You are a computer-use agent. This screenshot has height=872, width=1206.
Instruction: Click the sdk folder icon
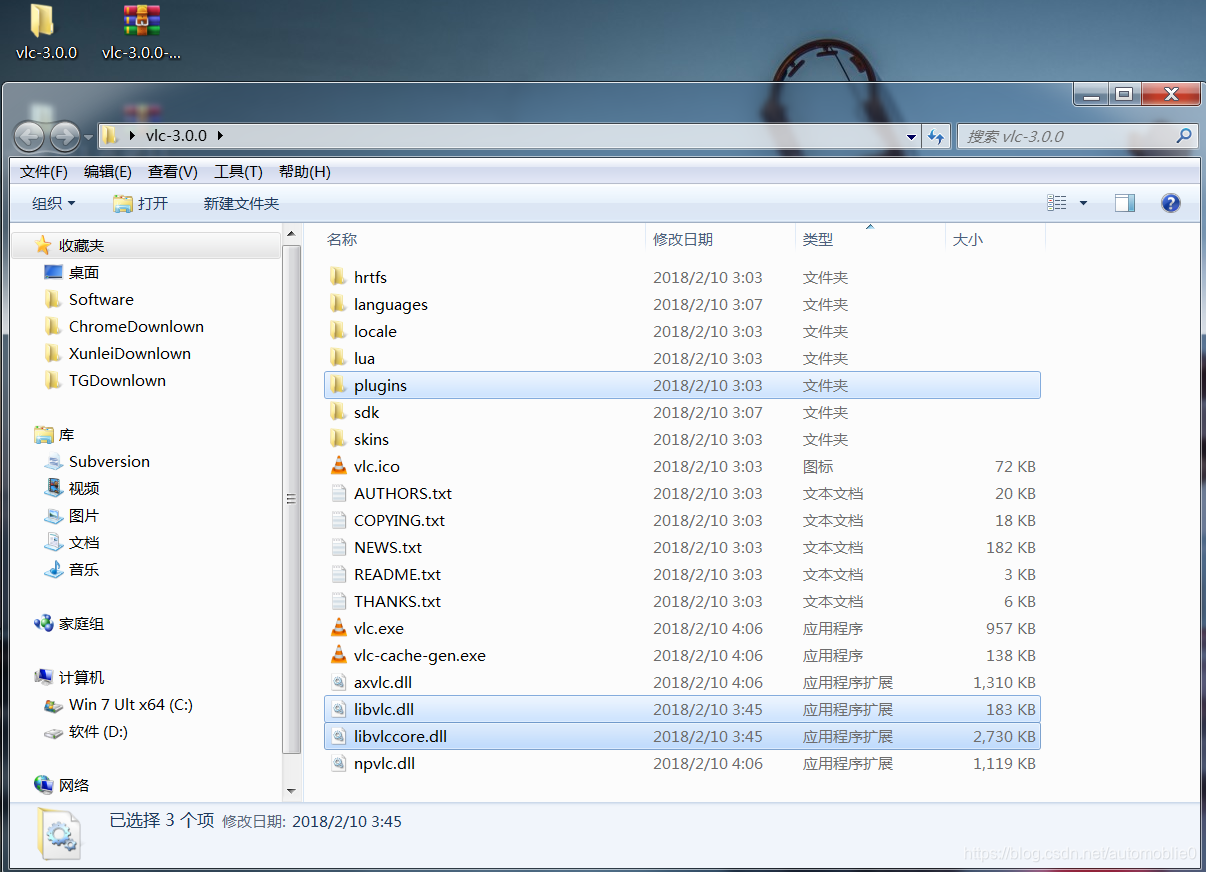(x=338, y=412)
